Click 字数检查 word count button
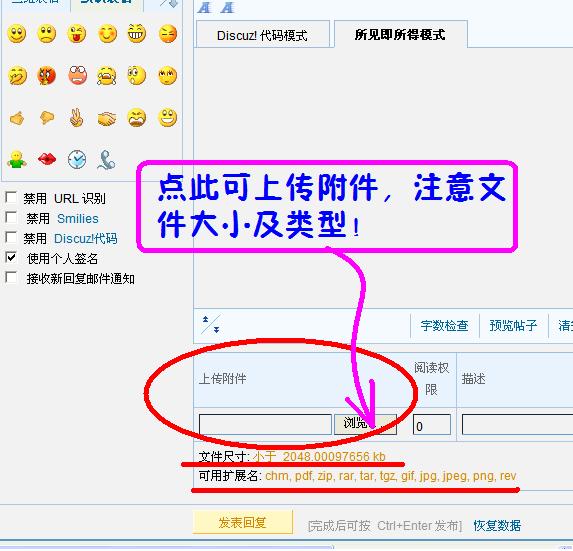The height and width of the screenshot is (551, 573). coord(444,325)
